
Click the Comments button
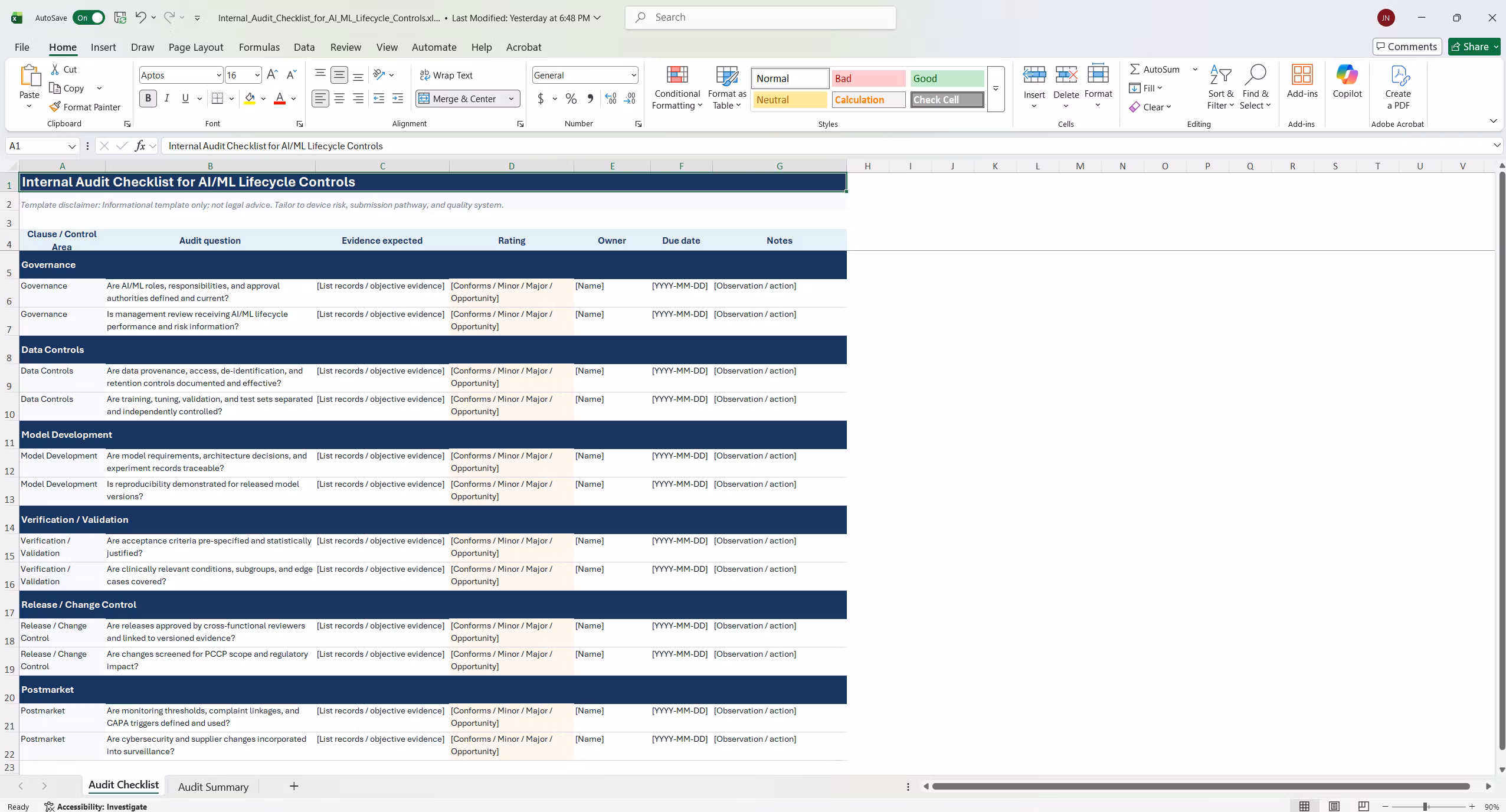[1407, 47]
